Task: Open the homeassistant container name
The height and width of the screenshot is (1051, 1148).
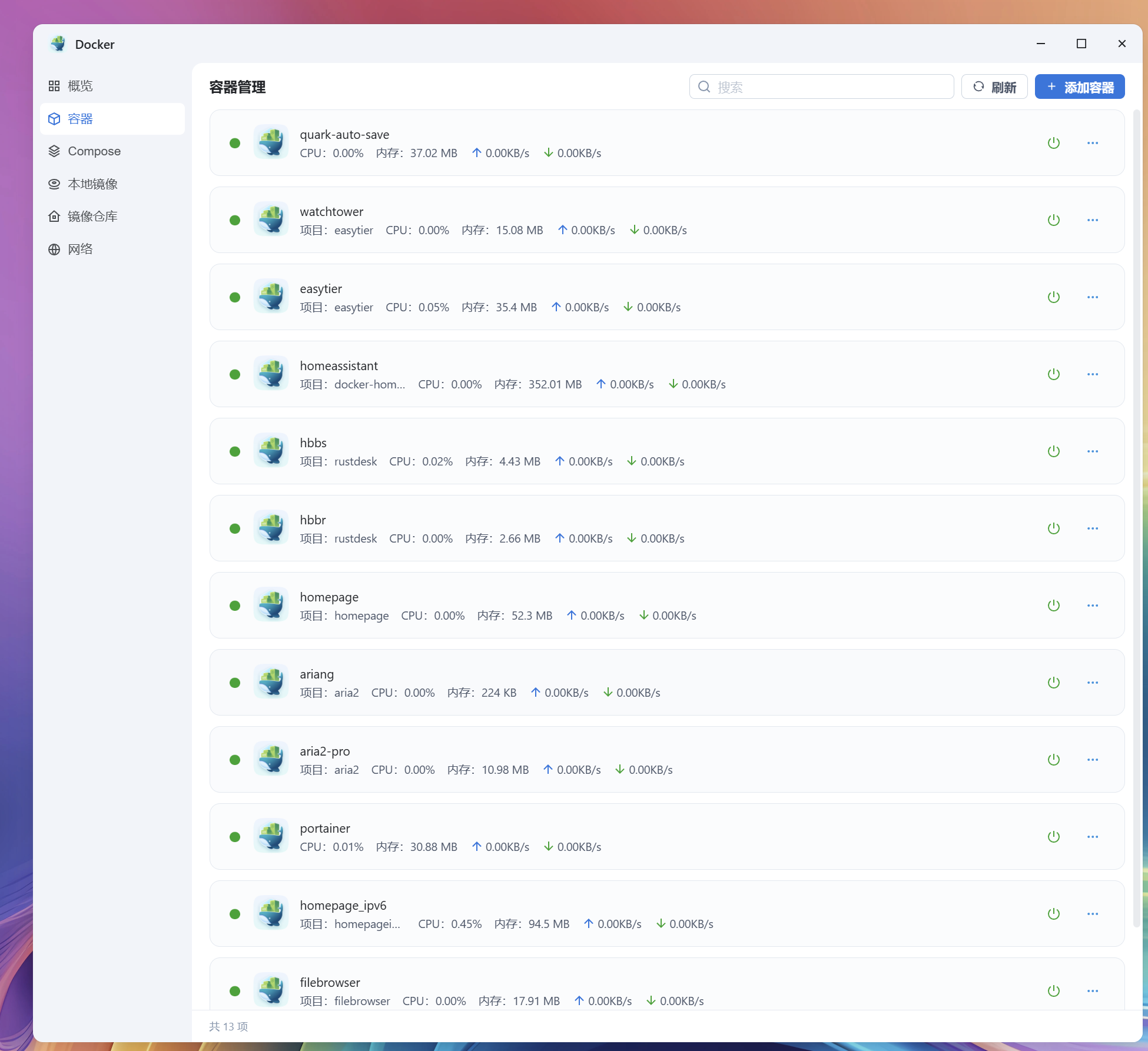Action: point(339,366)
